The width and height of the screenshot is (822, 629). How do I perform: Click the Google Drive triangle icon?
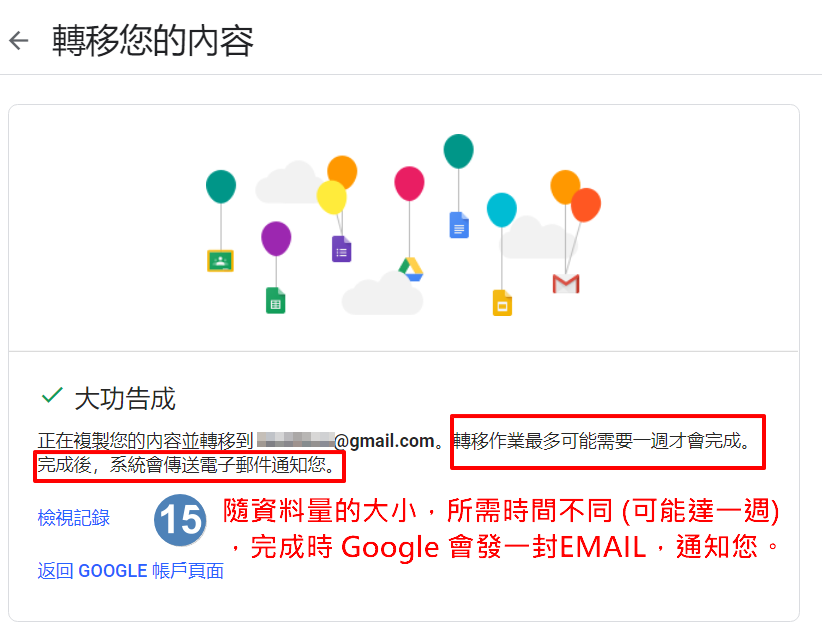point(410,269)
